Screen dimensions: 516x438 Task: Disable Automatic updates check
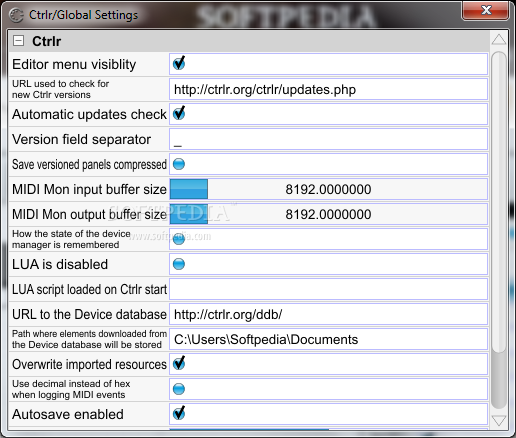click(x=179, y=113)
